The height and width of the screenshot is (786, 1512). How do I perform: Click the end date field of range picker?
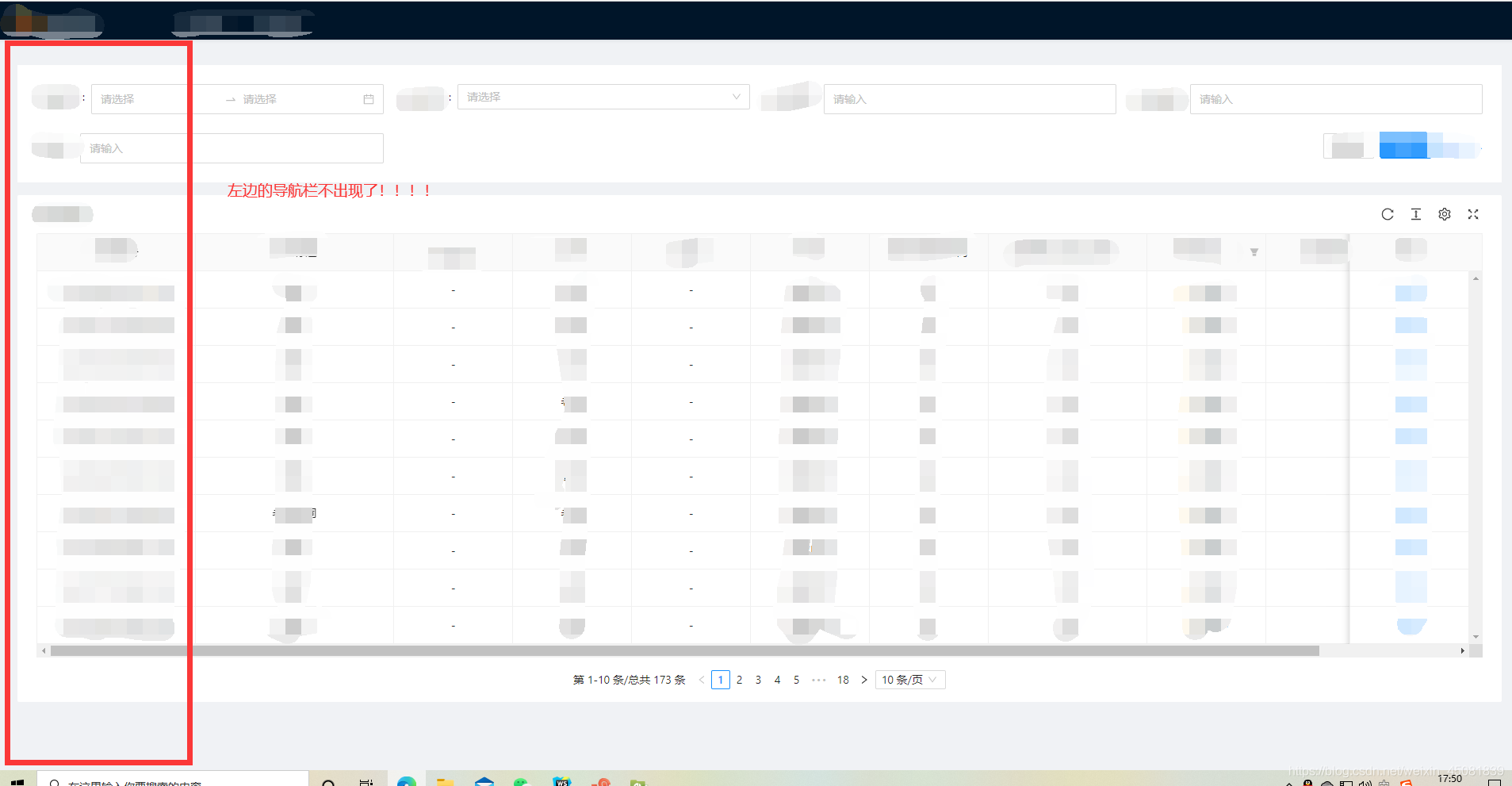click(x=298, y=99)
